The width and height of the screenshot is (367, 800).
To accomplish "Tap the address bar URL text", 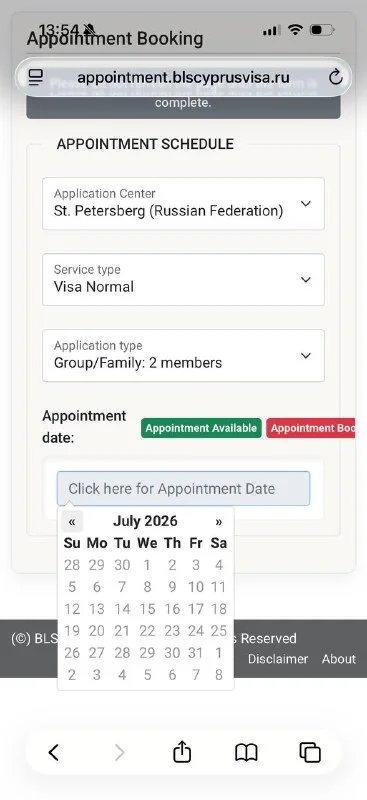I will 183,78.
